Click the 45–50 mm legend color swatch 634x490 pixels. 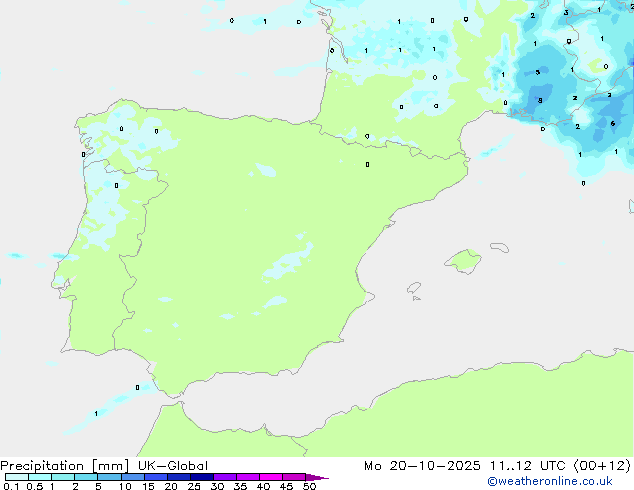[x=294, y=477]
